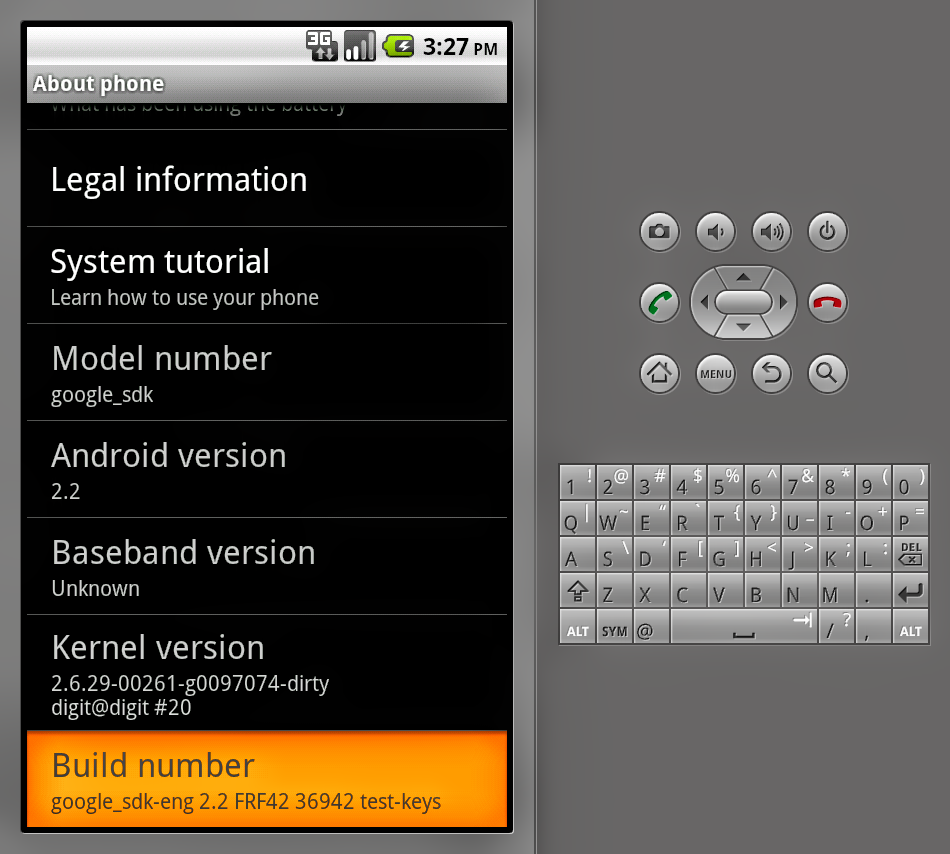Click the volume up button
Viewport: 950px width, 854px height.
point(771,231)
